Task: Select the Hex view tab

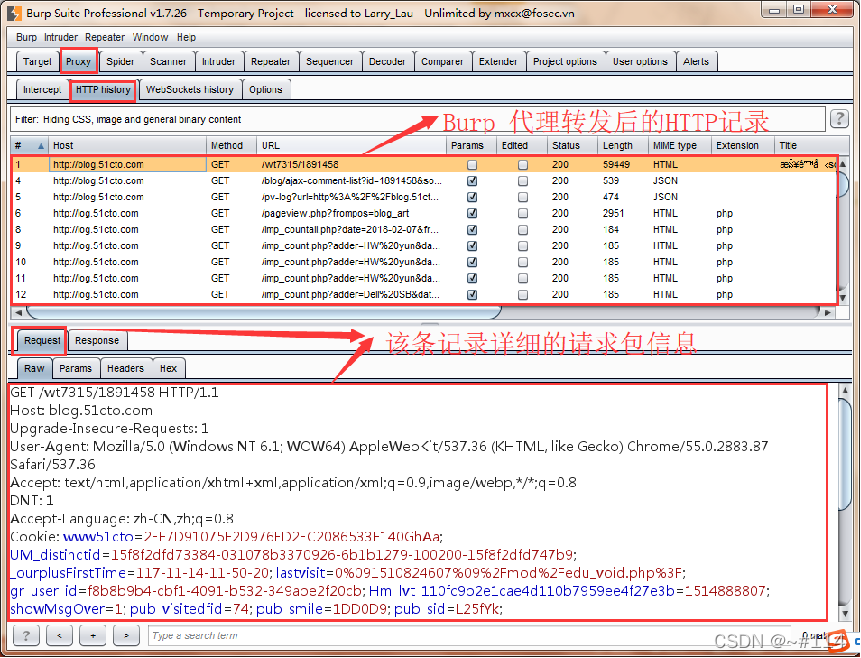Action: pyautogui.click(x=168, y=369)
